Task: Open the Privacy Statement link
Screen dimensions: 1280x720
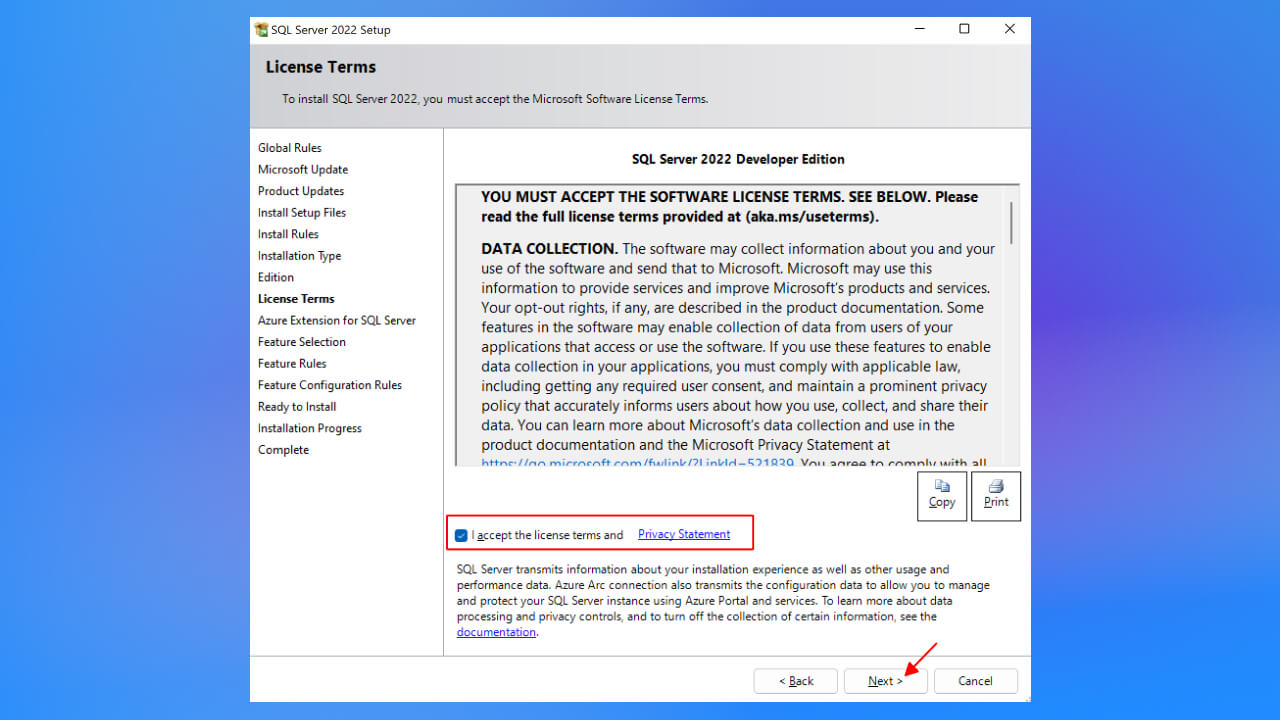Action: click(x=684, y=534)
